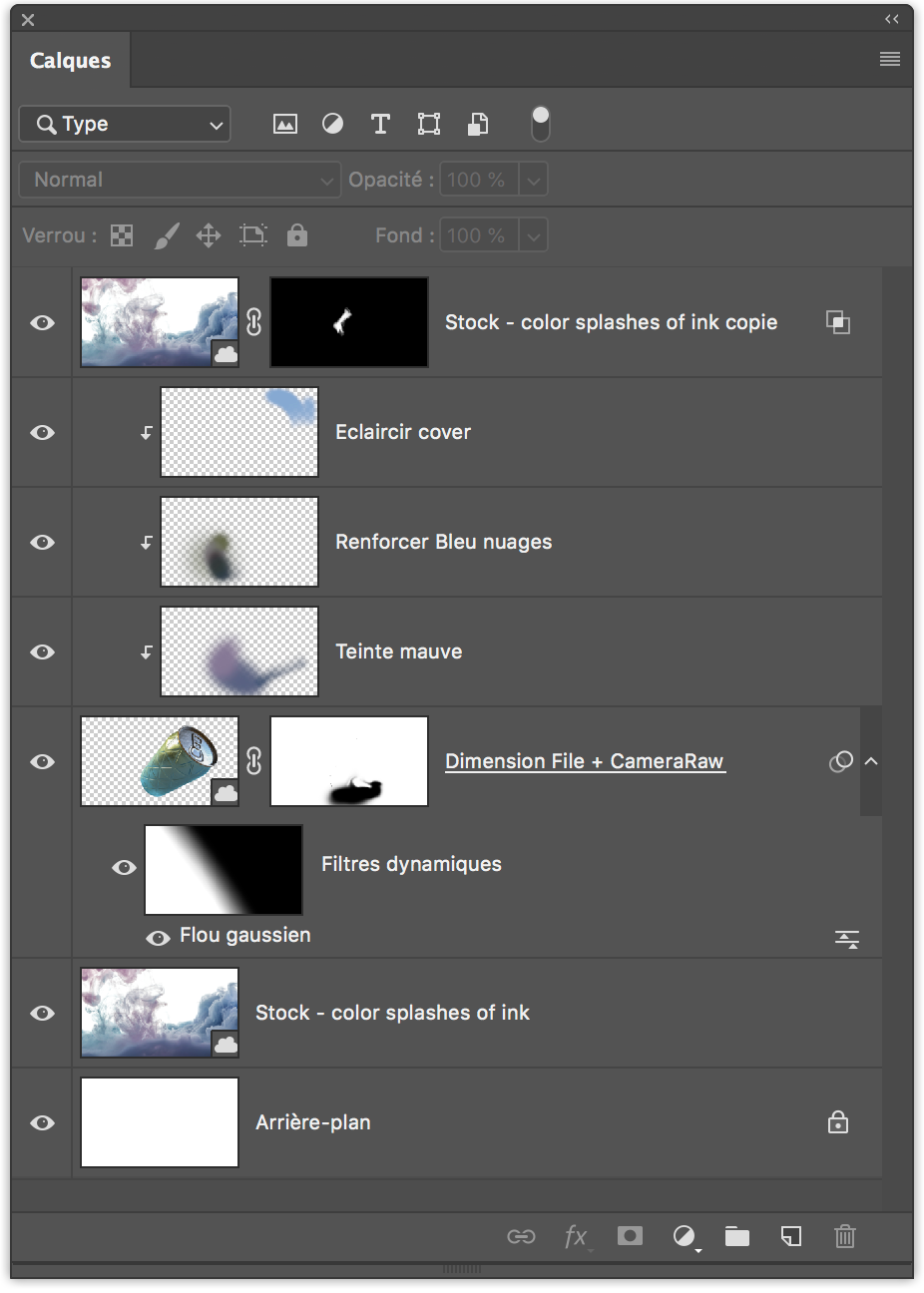The height and width of the screenshot is (1293, 924).
Task: Select ink copie layer thumbnail
Action: click(x=160, y=322)
